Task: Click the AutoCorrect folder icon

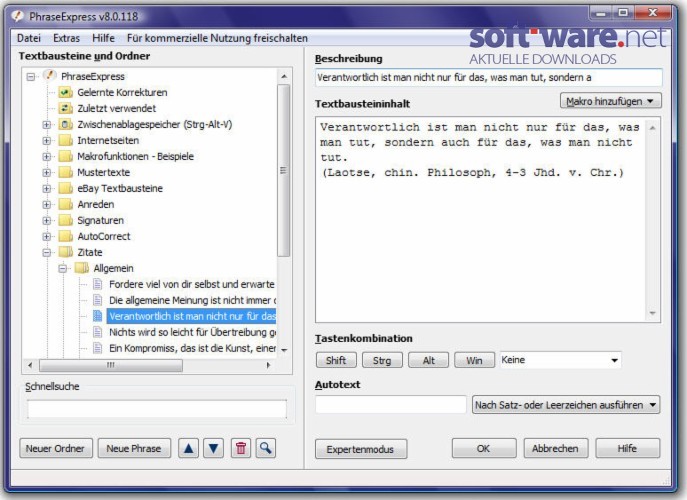Action: click(x=66, y=236)
